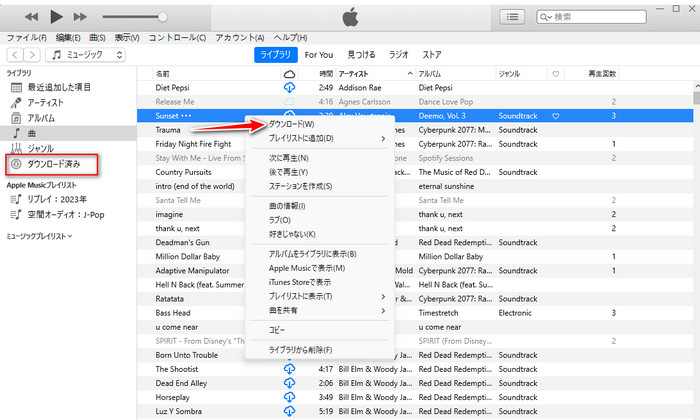Sort by the アーティスト column header
This screenshot has height=420, width=700.
click(375, 74)
